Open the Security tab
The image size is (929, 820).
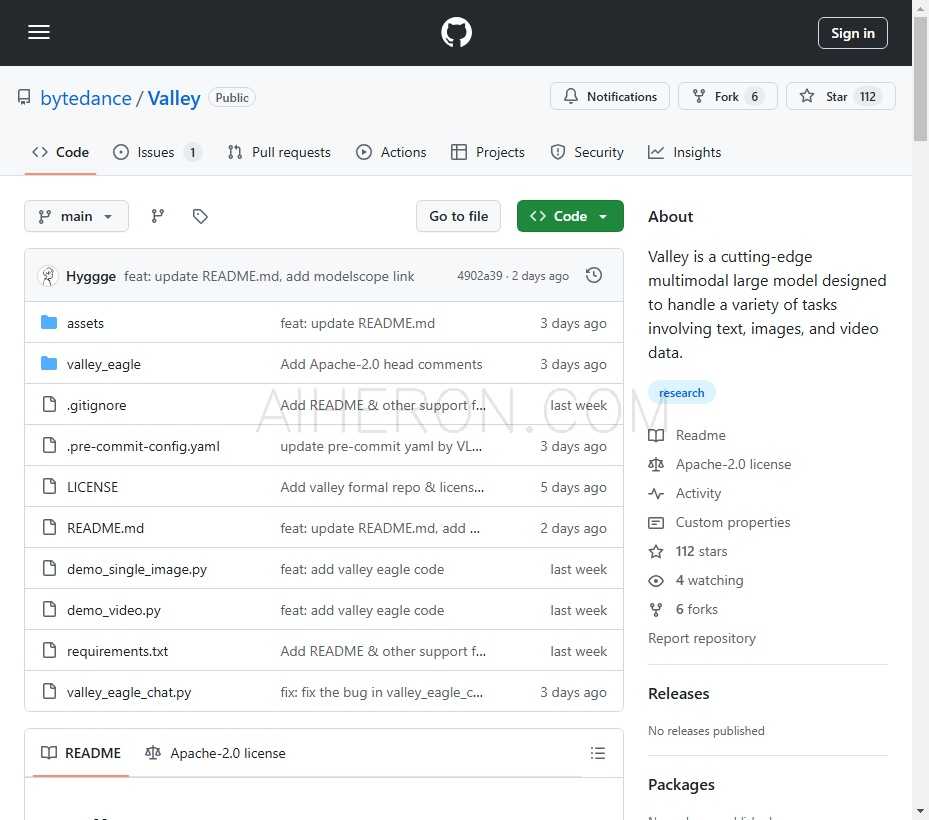[587, 152]
